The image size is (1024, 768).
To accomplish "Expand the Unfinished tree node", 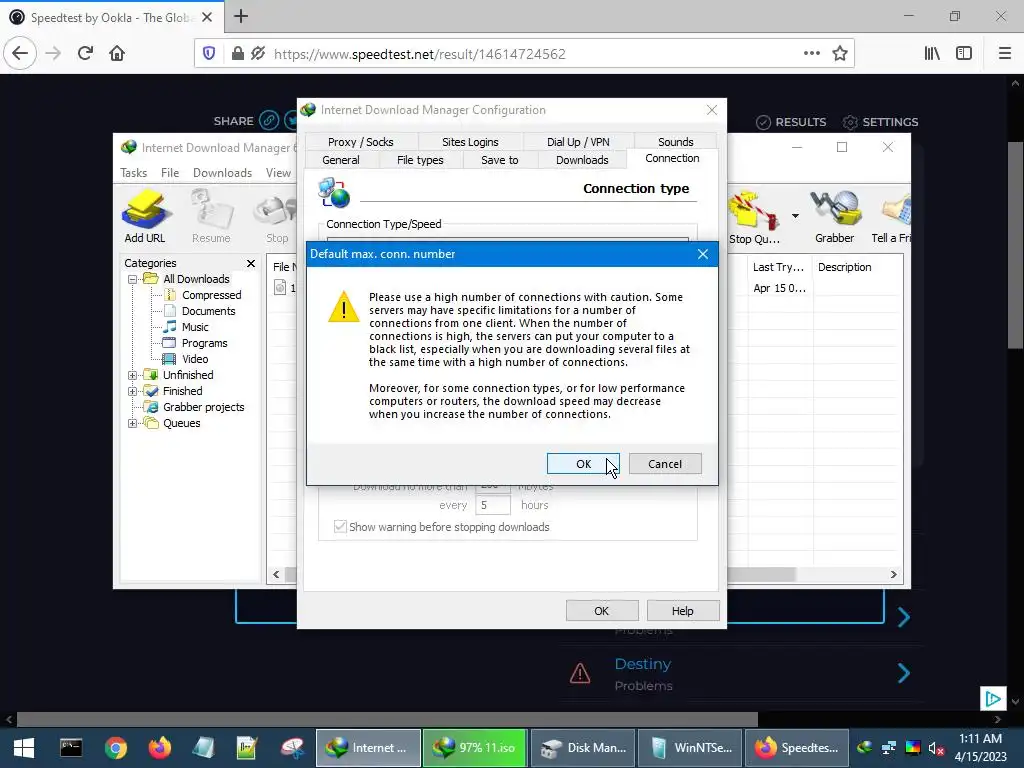I will [x=133, y=376].
